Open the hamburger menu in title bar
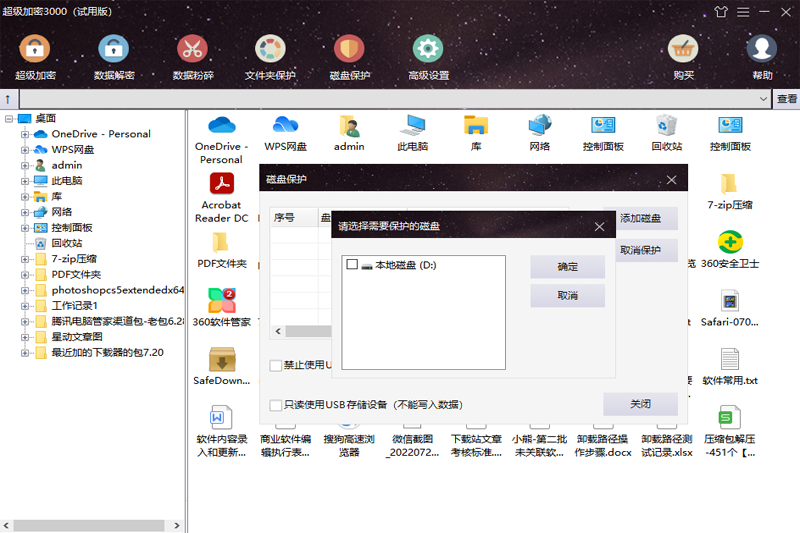Screen dimensions: 800x533 743,11
